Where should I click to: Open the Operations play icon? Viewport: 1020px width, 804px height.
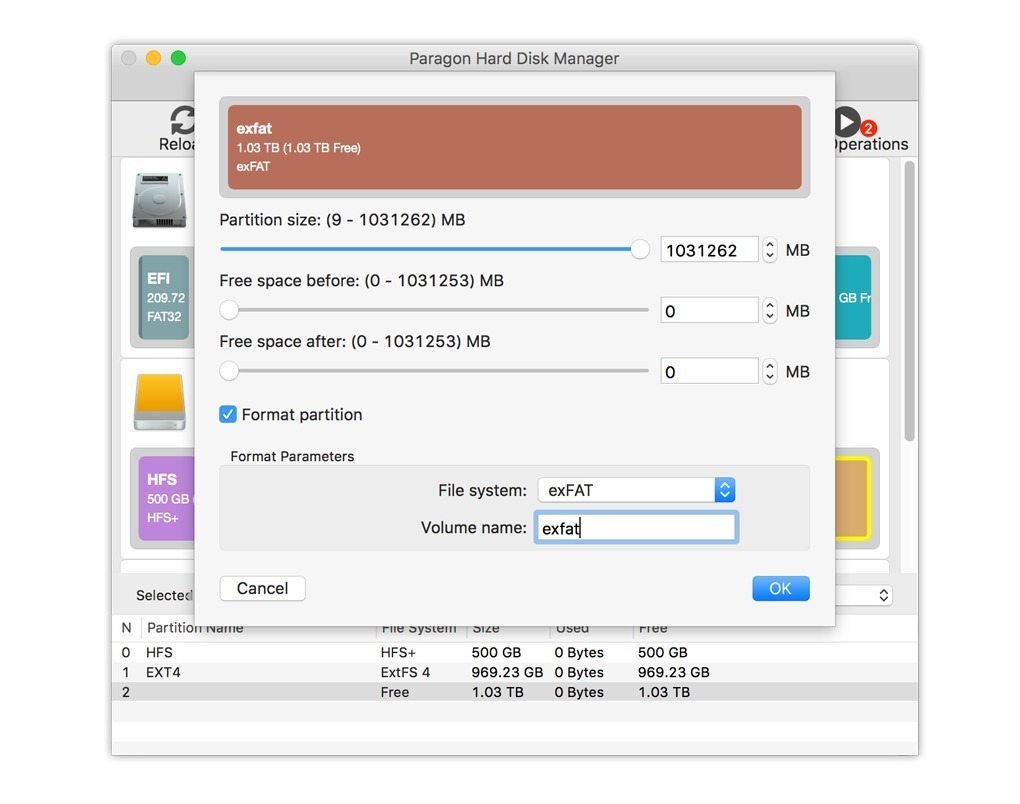[847, 122]
